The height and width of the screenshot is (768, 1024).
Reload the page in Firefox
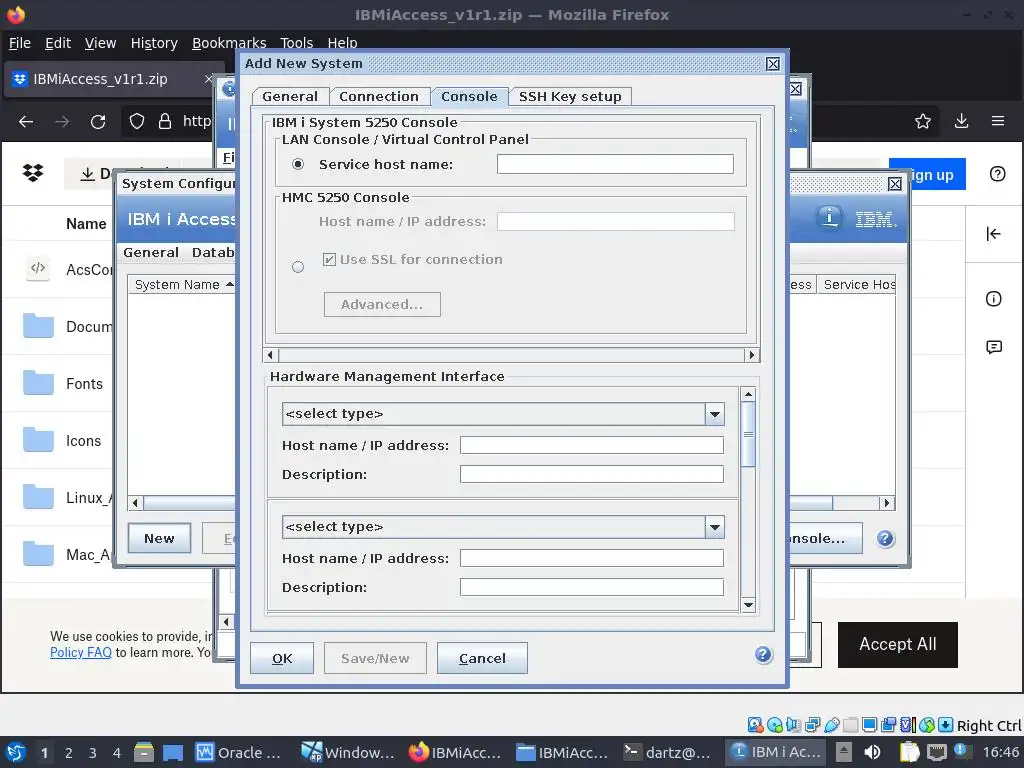pos(98,121)
